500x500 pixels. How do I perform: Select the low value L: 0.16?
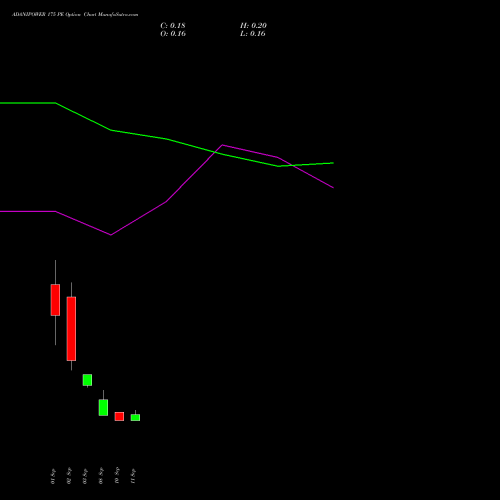pos(253,34)
